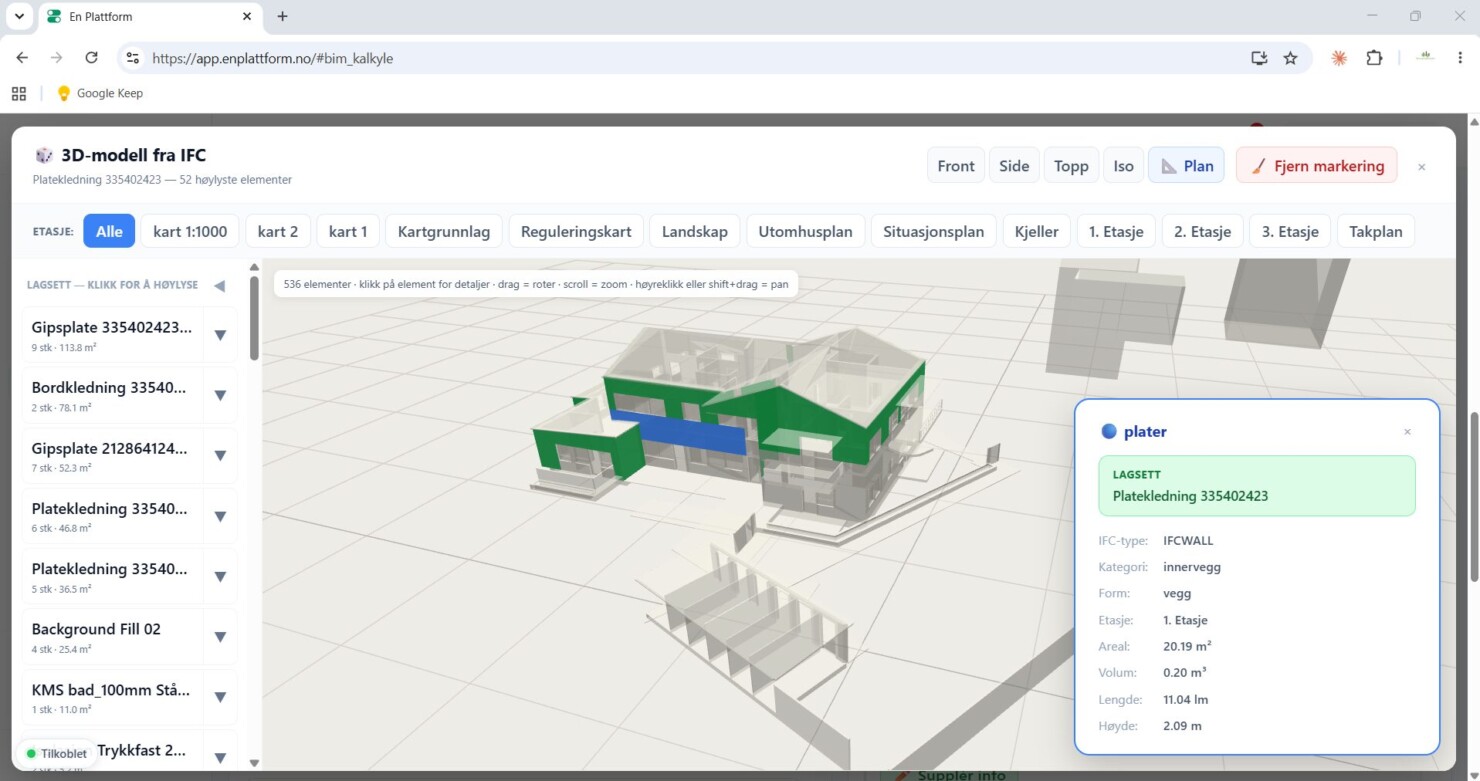Viewport: 1480px width, 781px height.
Task: Expand the 5 stk Platekledning arrow
Action: click(220, 576)
